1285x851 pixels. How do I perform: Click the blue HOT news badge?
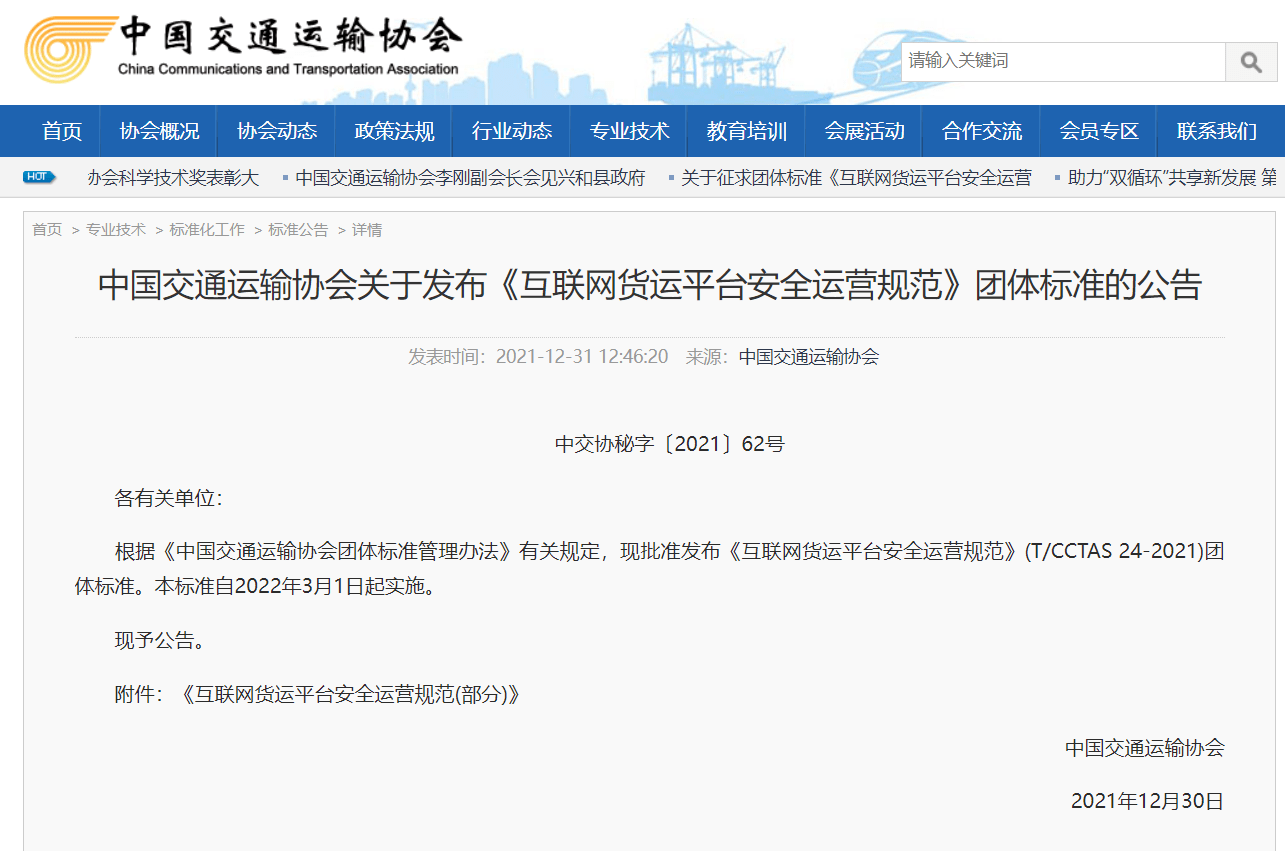pos(39,177)
